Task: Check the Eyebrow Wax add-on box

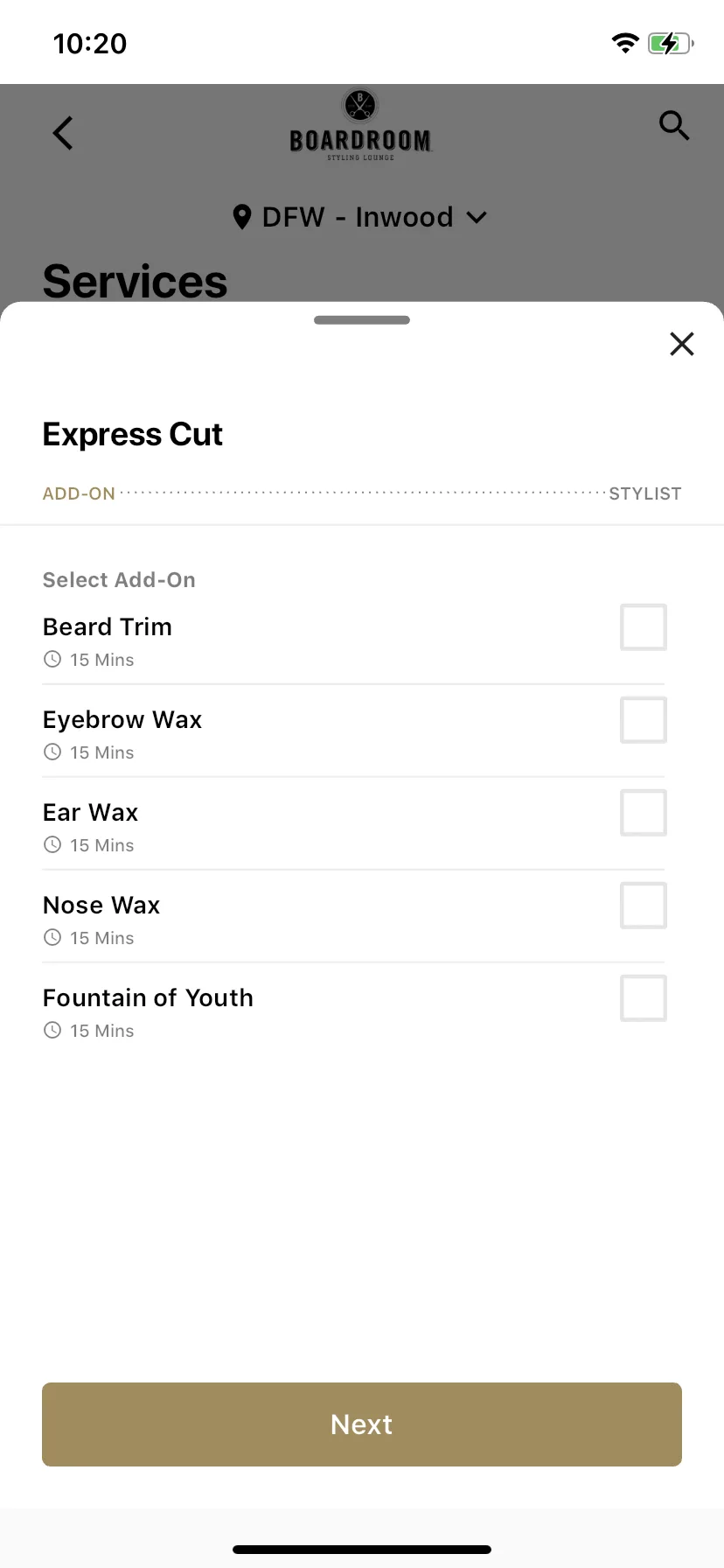Action: (644, 720)
